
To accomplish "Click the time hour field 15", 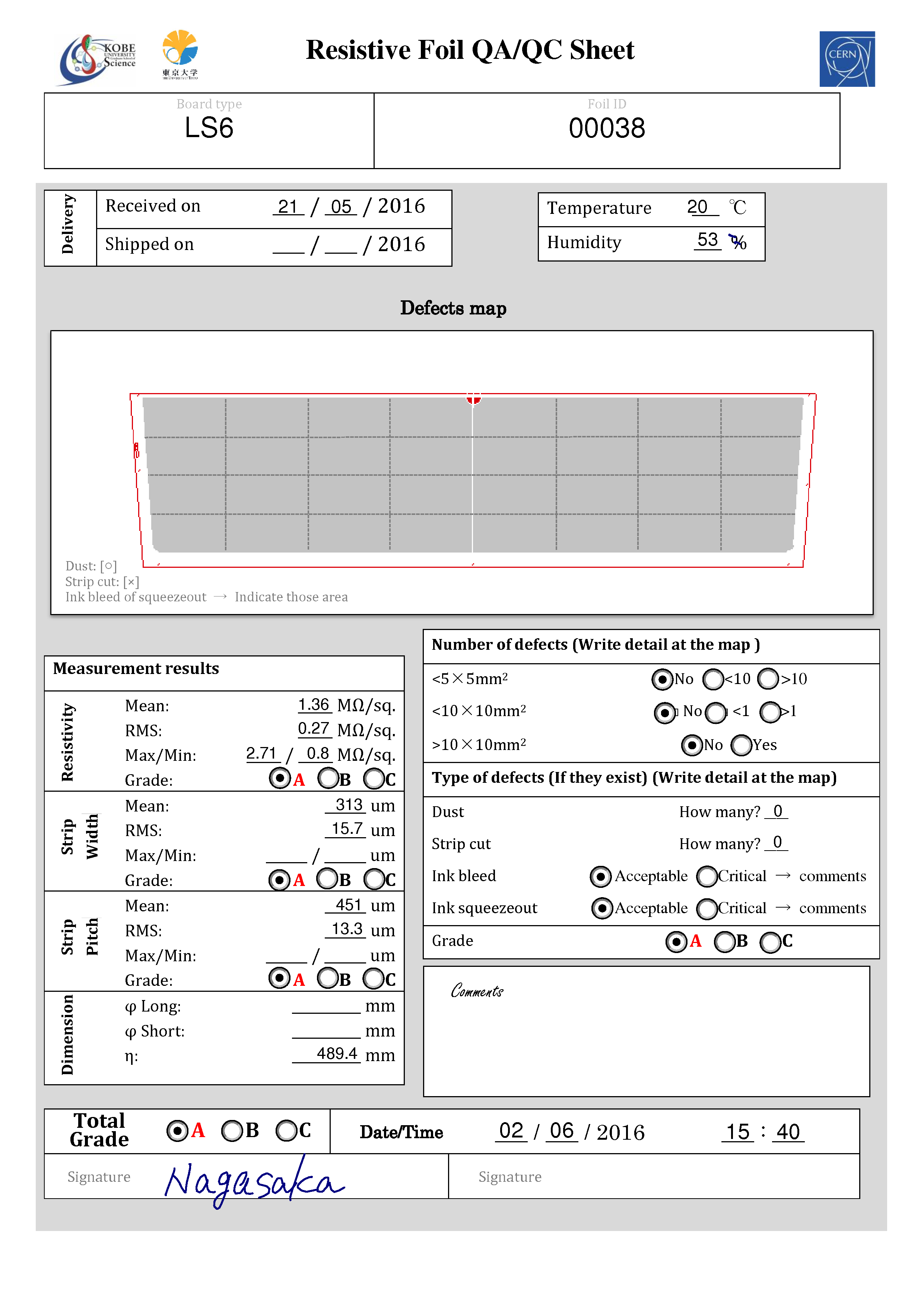I will [x=738, y=1132].
